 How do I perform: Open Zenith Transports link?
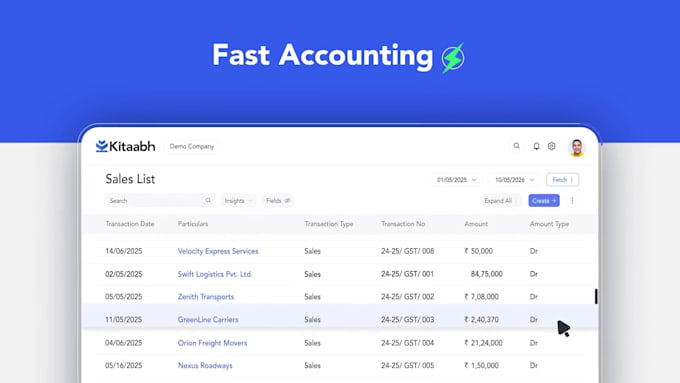pyautogui.click(x=206, y=297)
